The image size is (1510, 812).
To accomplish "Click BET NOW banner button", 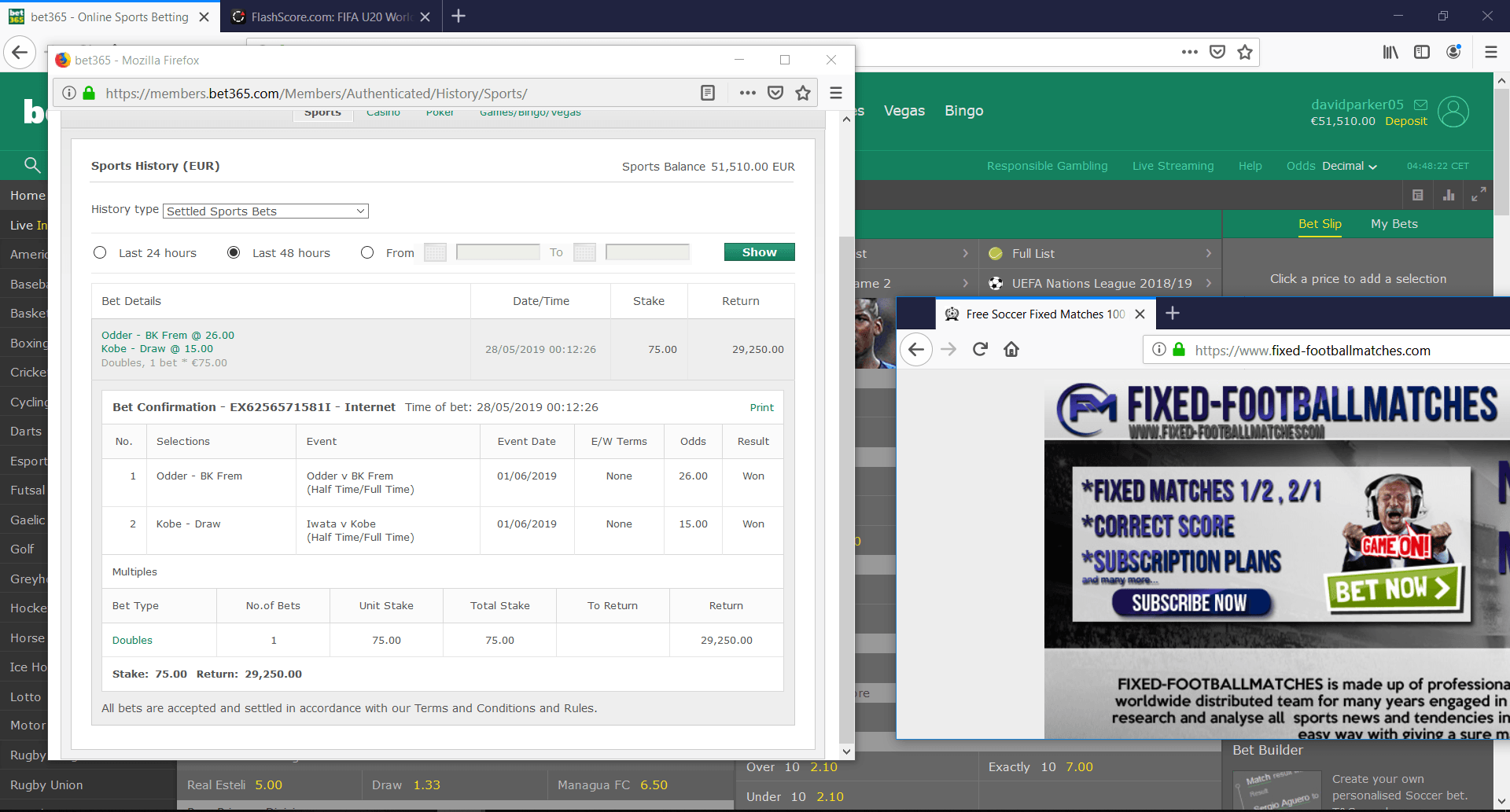I will (x=1392, y=590).
